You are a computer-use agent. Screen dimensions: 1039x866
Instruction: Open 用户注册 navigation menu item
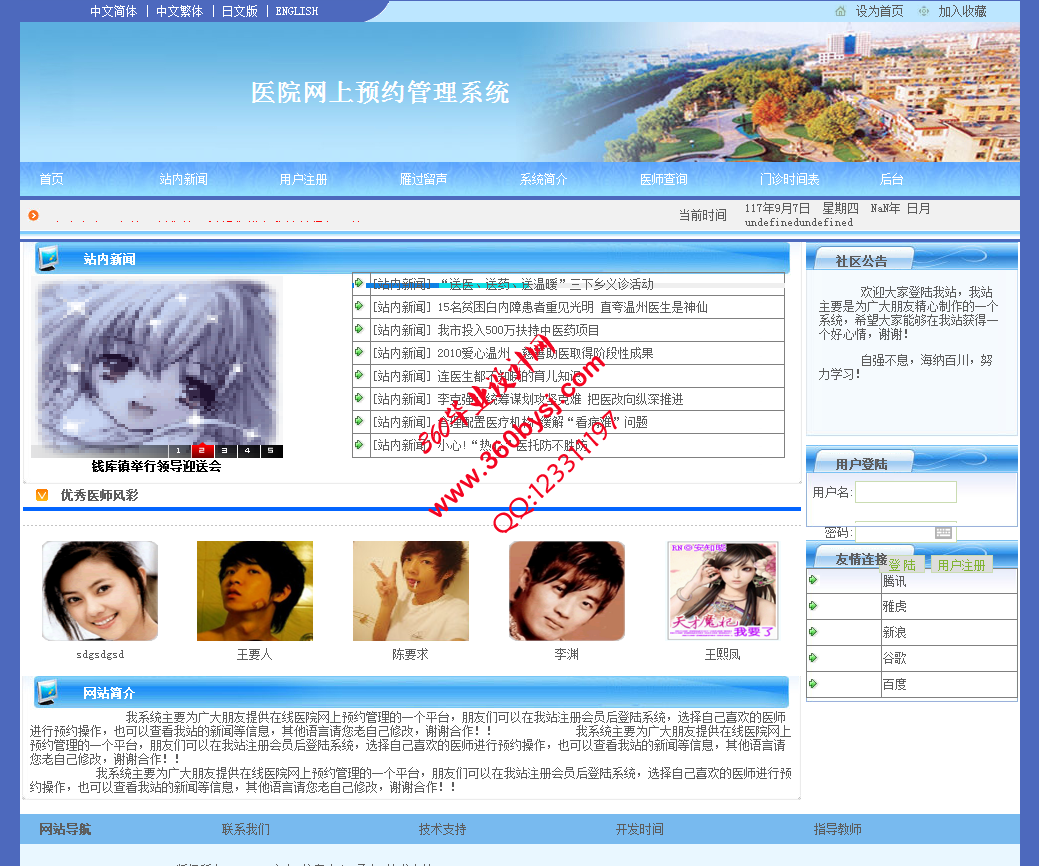pos(303,179)
